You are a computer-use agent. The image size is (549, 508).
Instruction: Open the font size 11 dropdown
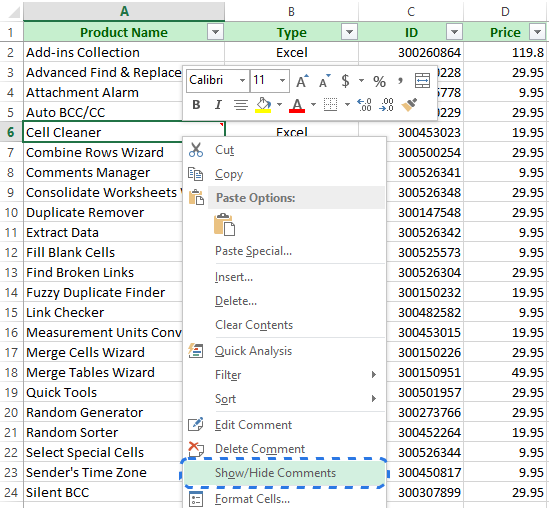pos(282,81)
